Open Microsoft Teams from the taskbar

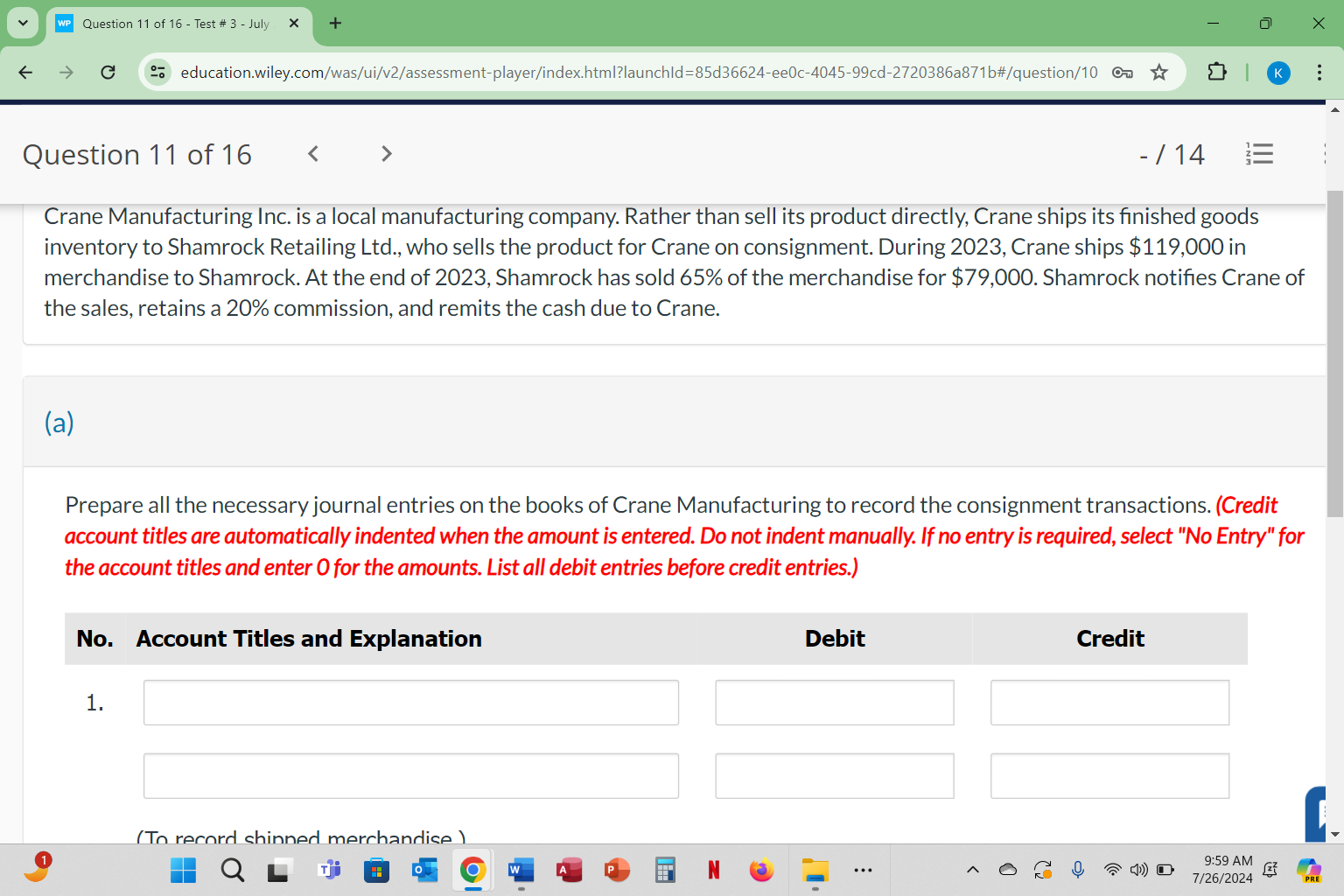click(x=329, y=870)
